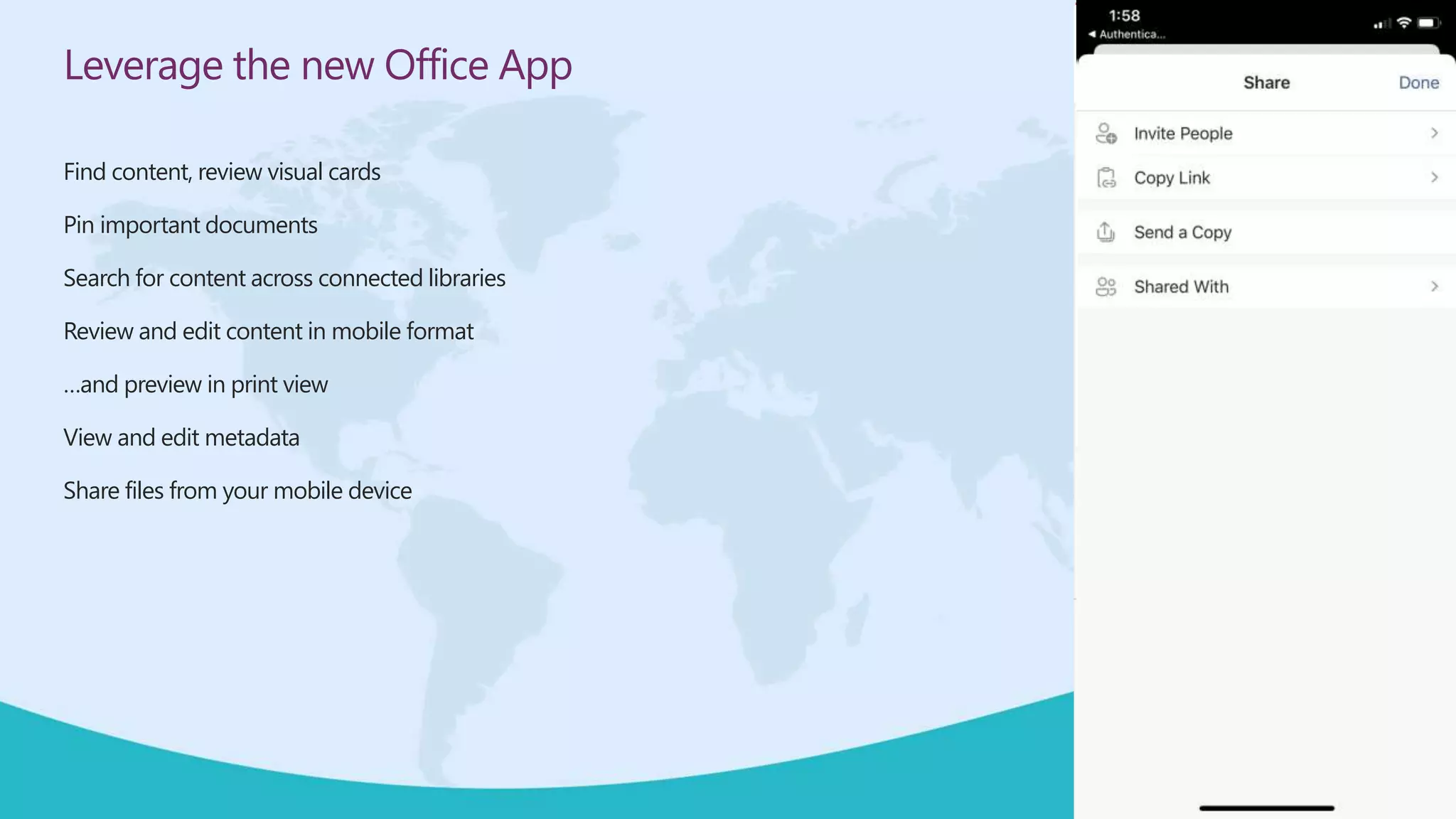Expand the Shared With chevron
Screen dimensions: 1456x819
[1434, 287]
